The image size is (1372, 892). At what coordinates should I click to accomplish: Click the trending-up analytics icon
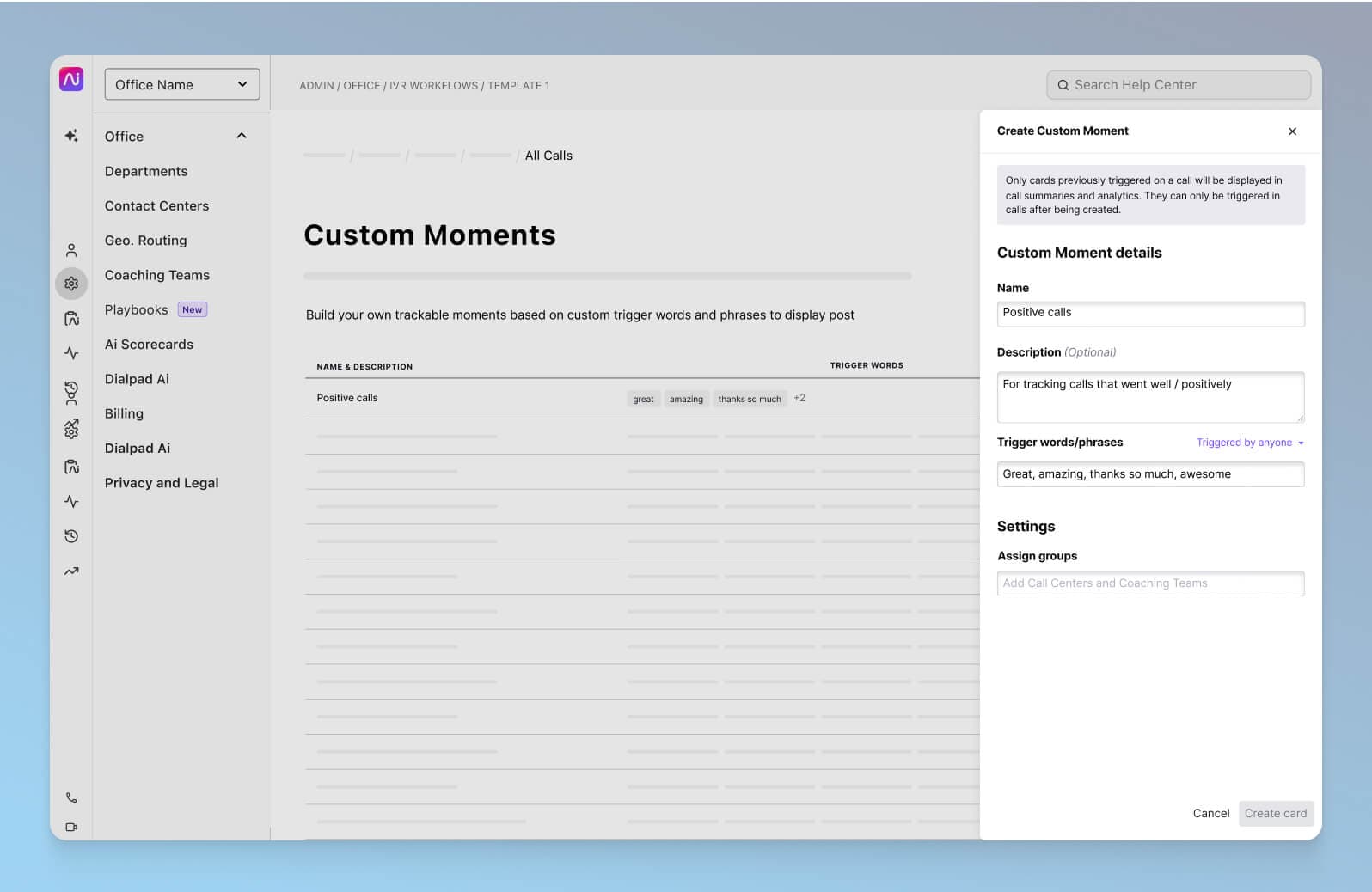[71, 571]
